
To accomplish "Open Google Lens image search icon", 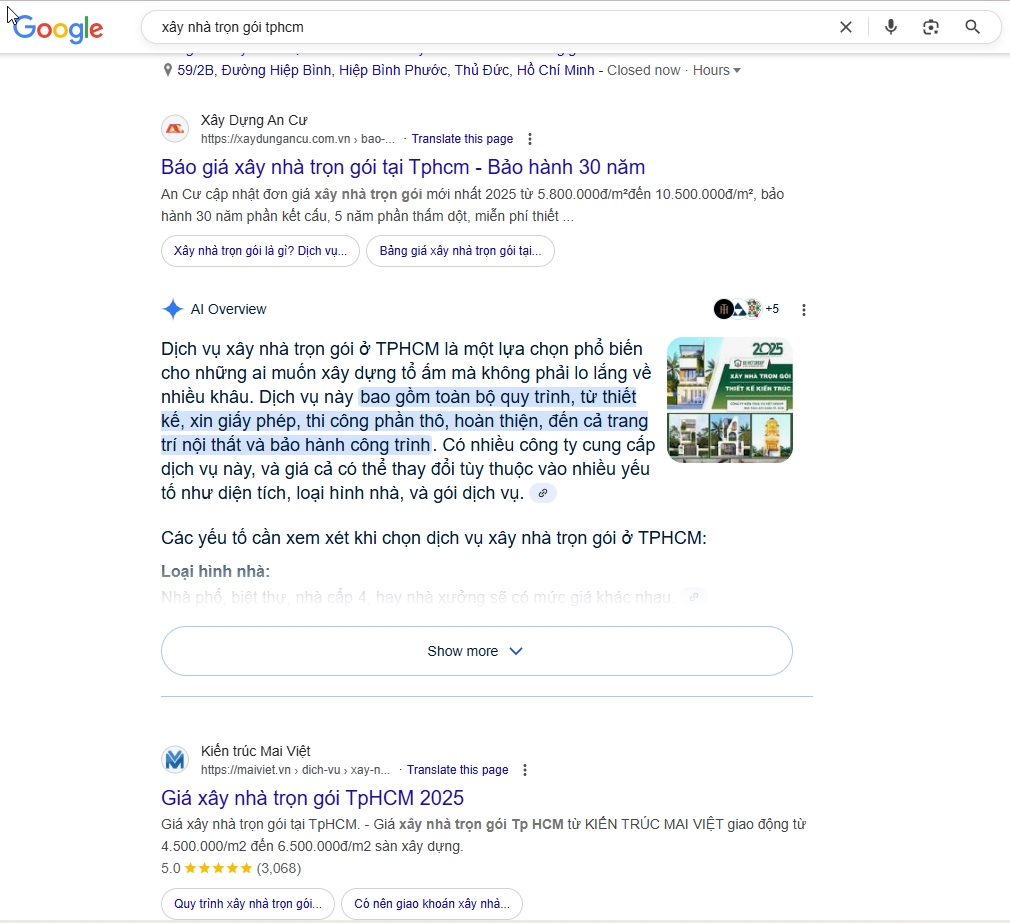I will pos(931,27).
